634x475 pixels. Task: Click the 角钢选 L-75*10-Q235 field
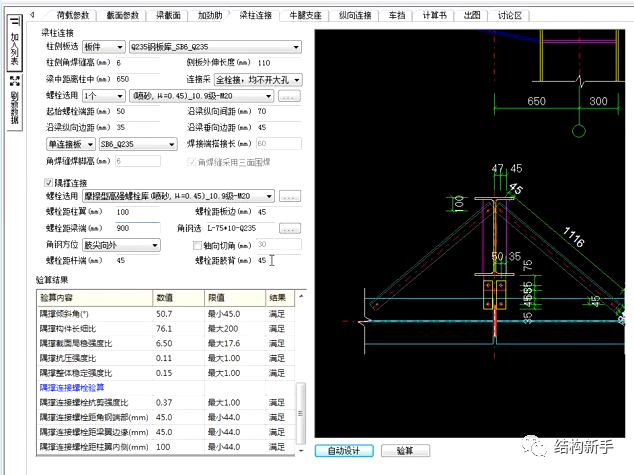(241, 228)
